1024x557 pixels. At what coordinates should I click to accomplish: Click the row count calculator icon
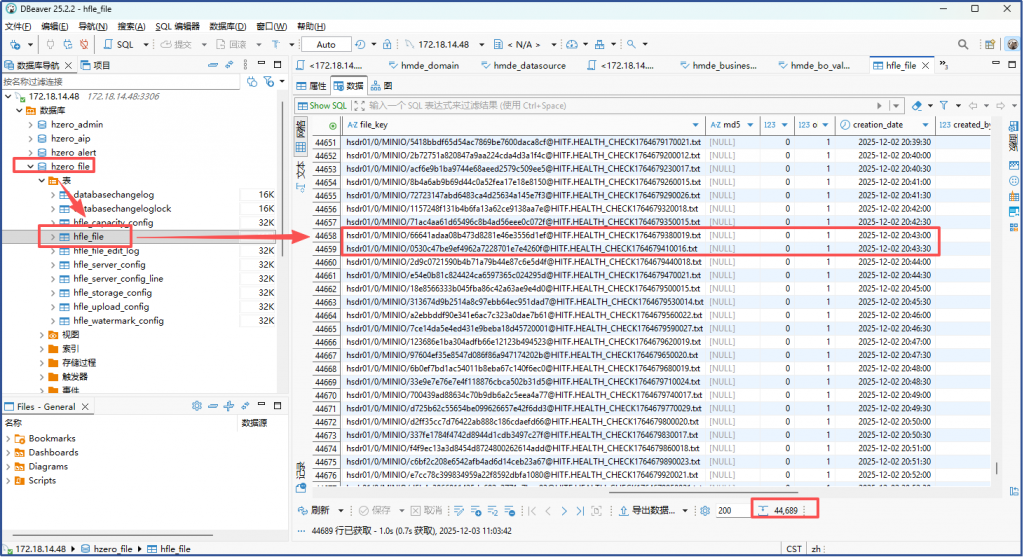click(x=762, y=510)
